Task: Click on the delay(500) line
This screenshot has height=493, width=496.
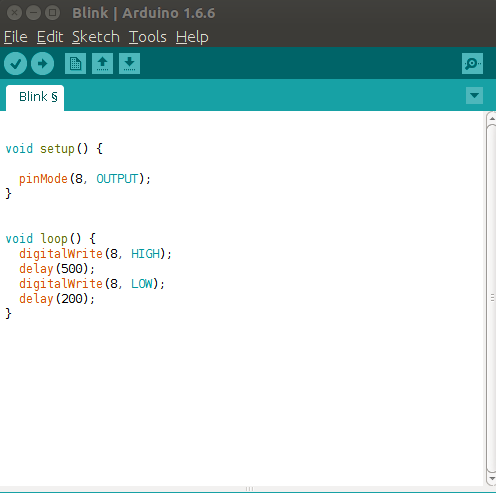Action: click(x=57, y=269)
